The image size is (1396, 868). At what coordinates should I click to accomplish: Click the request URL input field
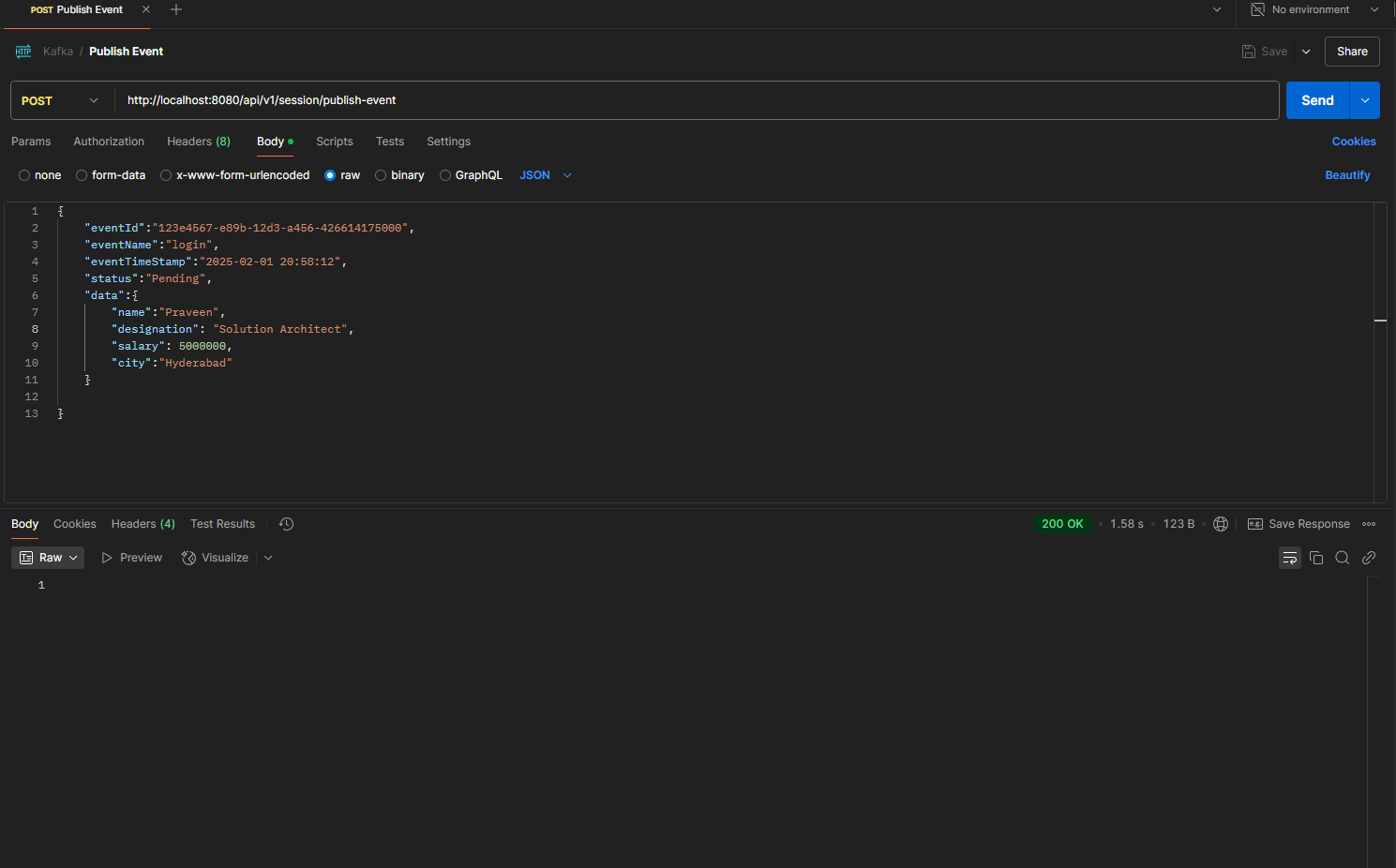[698, 100]
